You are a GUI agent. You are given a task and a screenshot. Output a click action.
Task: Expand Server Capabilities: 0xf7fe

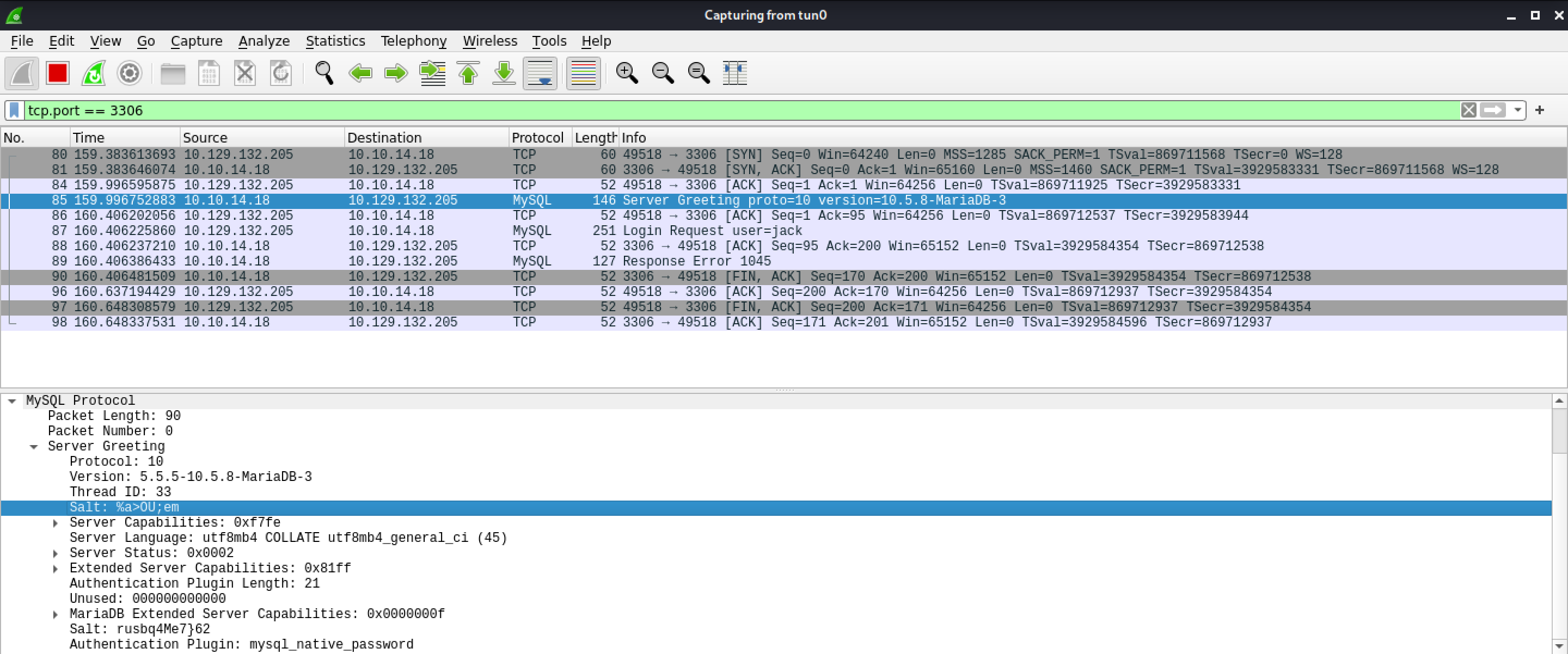56,523
